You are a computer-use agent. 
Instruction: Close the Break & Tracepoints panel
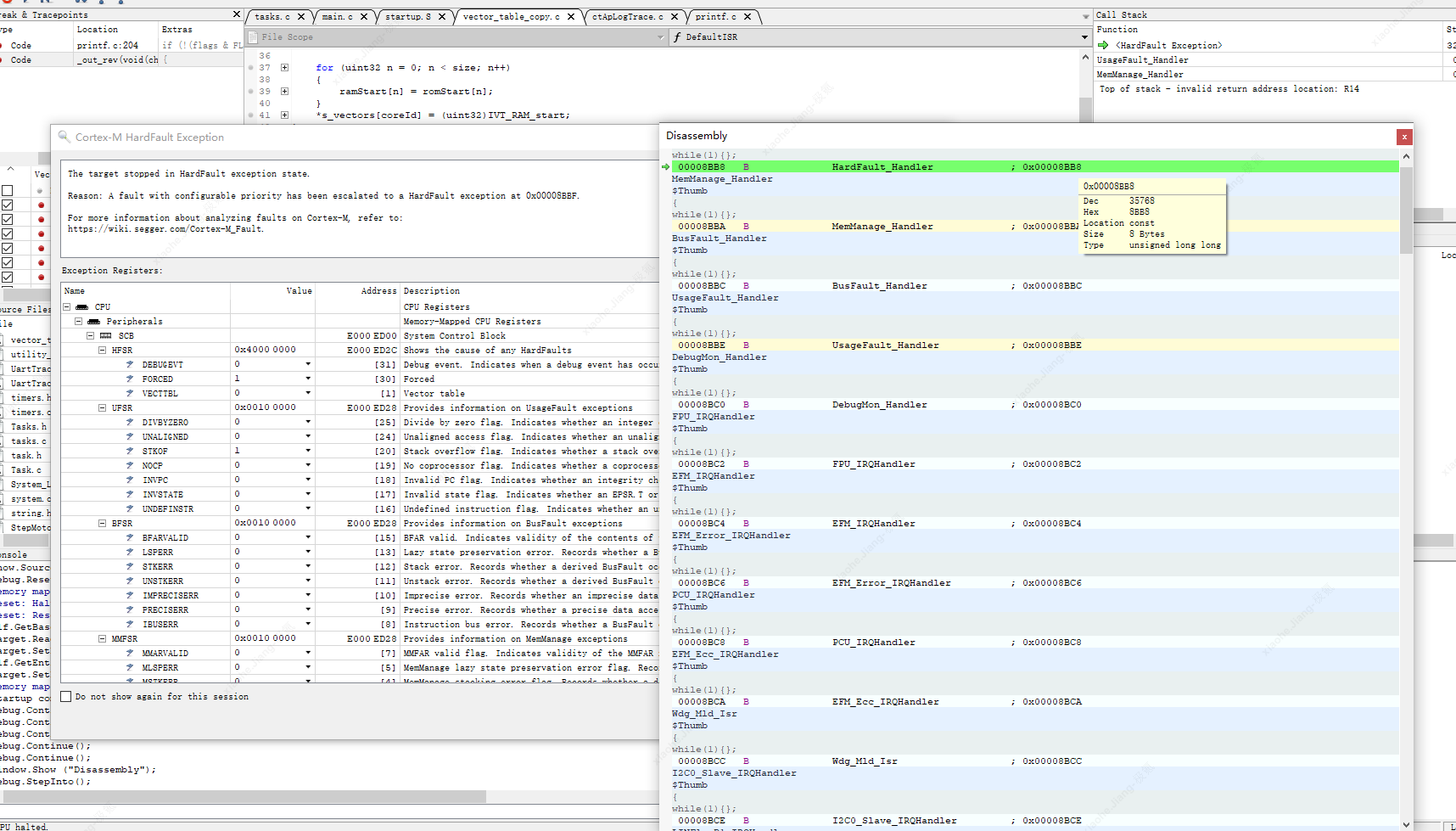tap(237, 14)
